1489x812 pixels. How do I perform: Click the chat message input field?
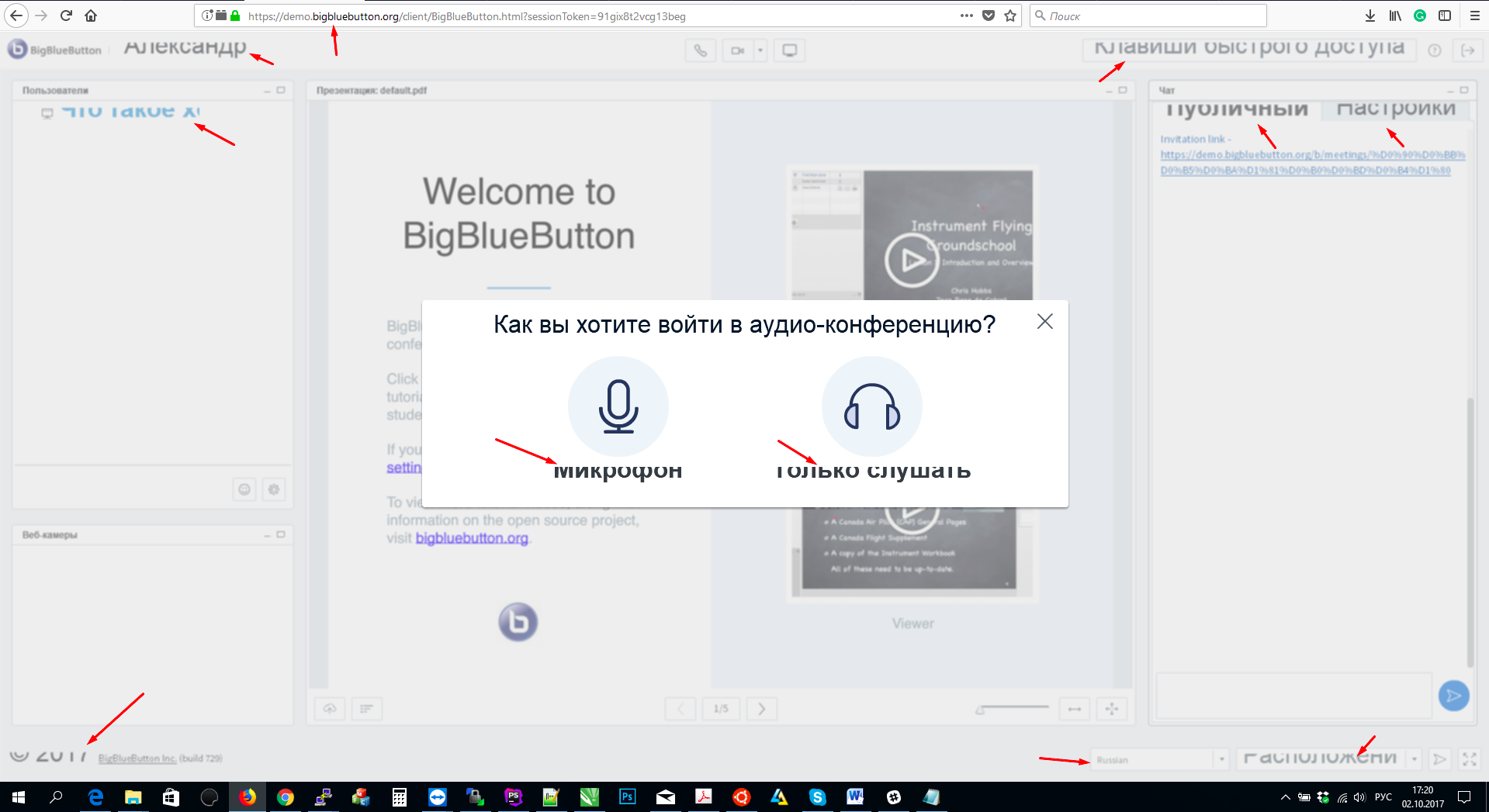point(1292,696)
